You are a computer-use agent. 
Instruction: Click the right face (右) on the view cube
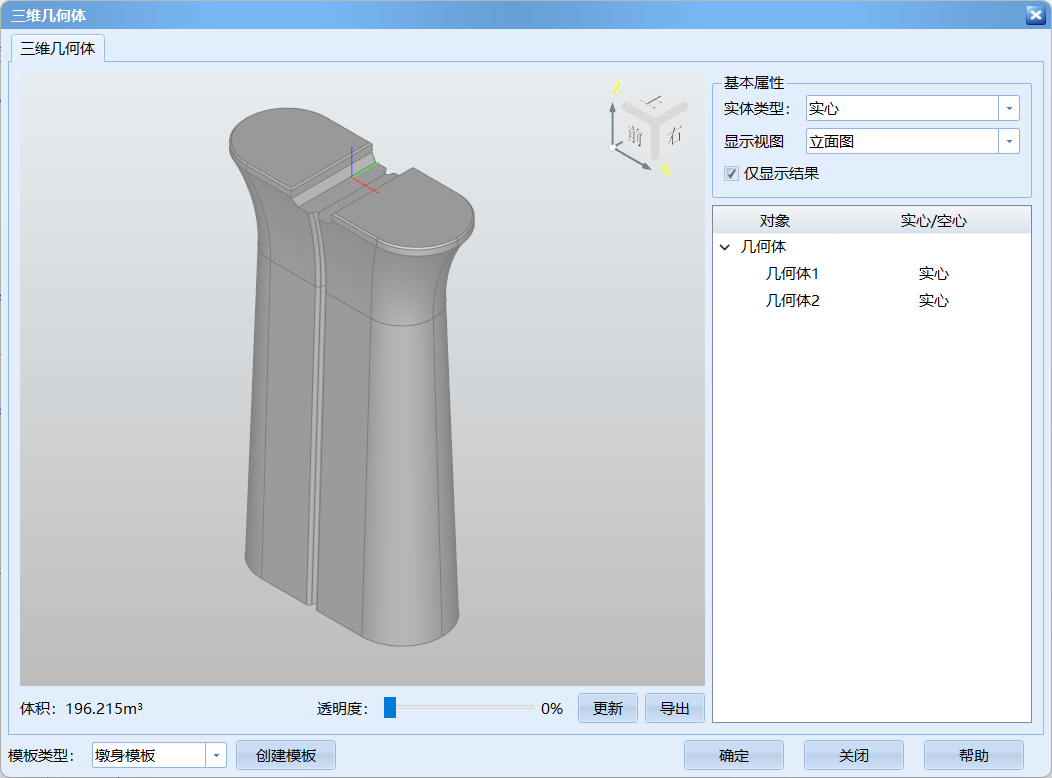[x=673, y=135]
